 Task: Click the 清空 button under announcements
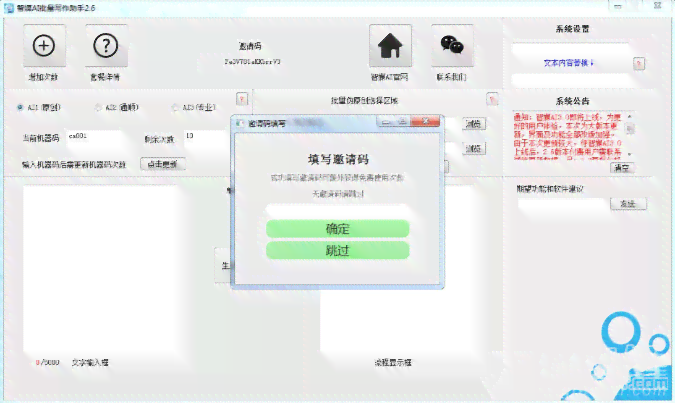pos(622,167)
